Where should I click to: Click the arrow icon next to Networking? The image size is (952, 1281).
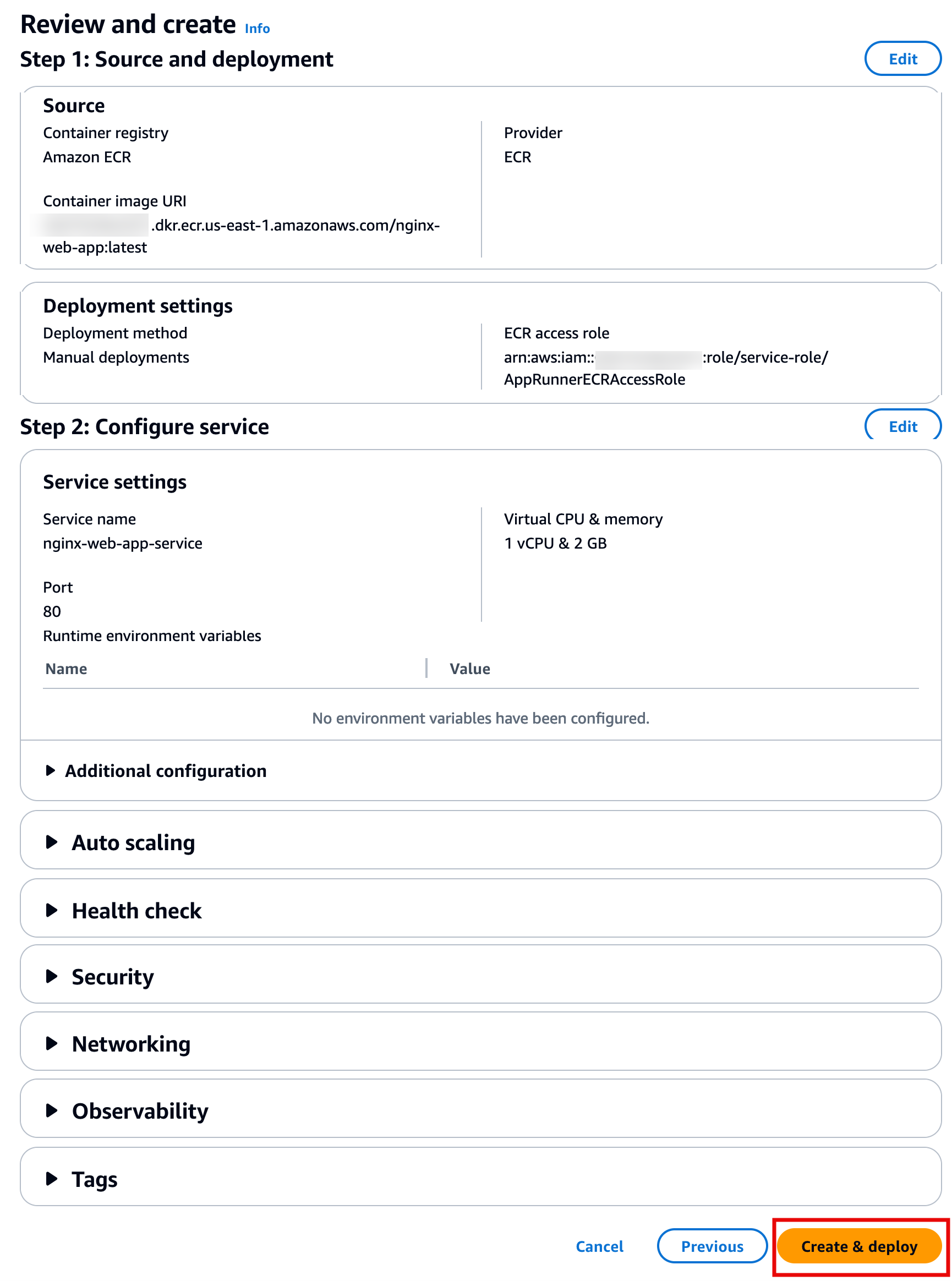(x=51, y=1042)
